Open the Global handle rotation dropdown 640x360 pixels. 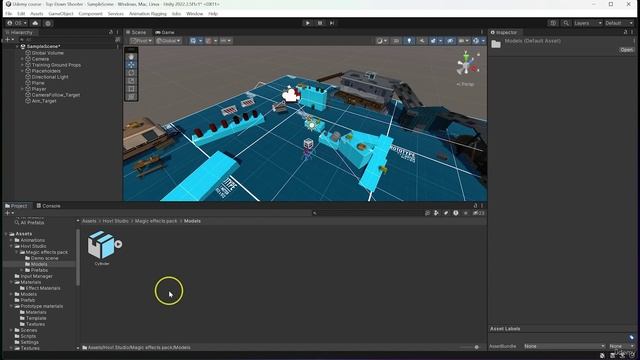169,41
